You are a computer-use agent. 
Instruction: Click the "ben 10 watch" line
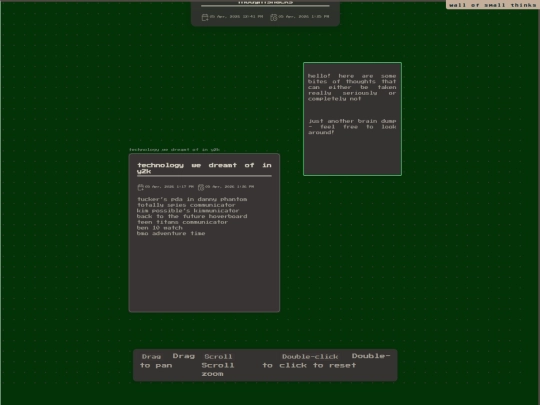click(x=160, y=228)
